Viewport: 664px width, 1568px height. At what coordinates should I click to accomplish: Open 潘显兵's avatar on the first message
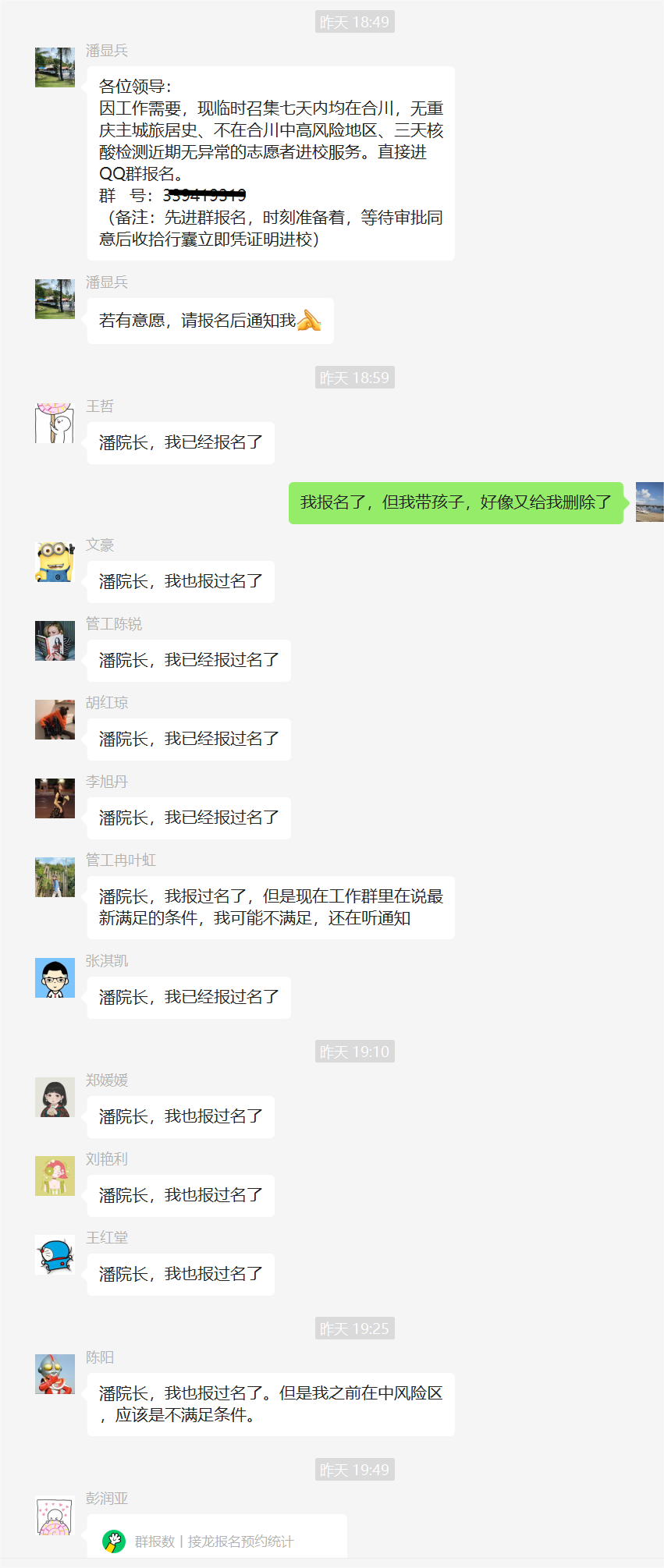tap(55, 67)
